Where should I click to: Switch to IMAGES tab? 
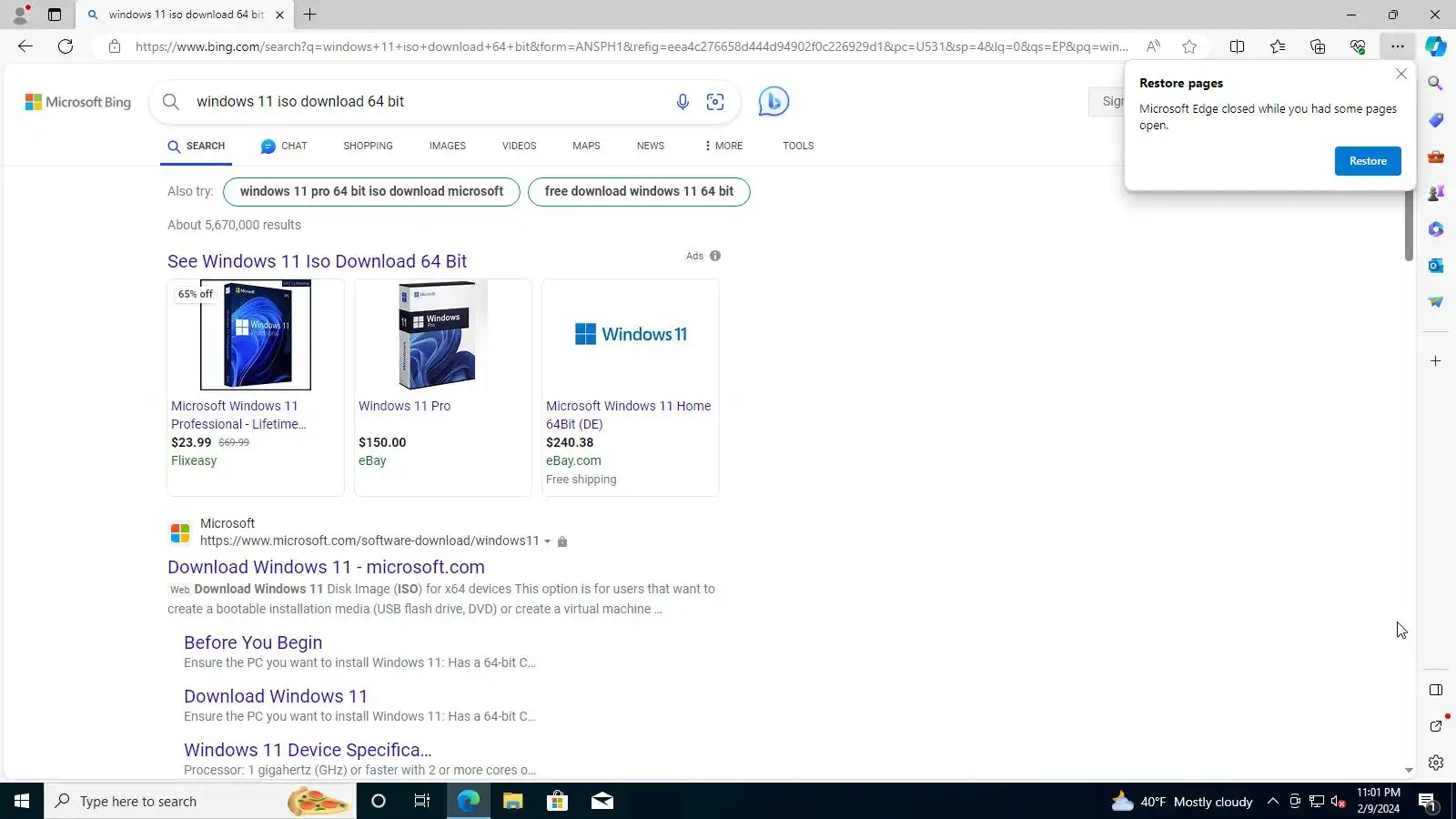click(448, 146)
